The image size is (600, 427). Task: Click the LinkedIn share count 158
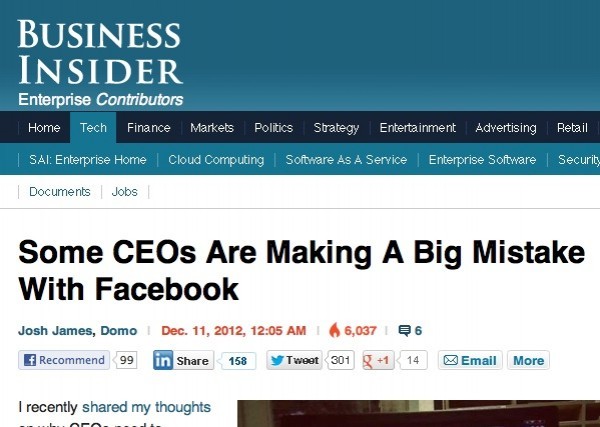coord(237,361)
